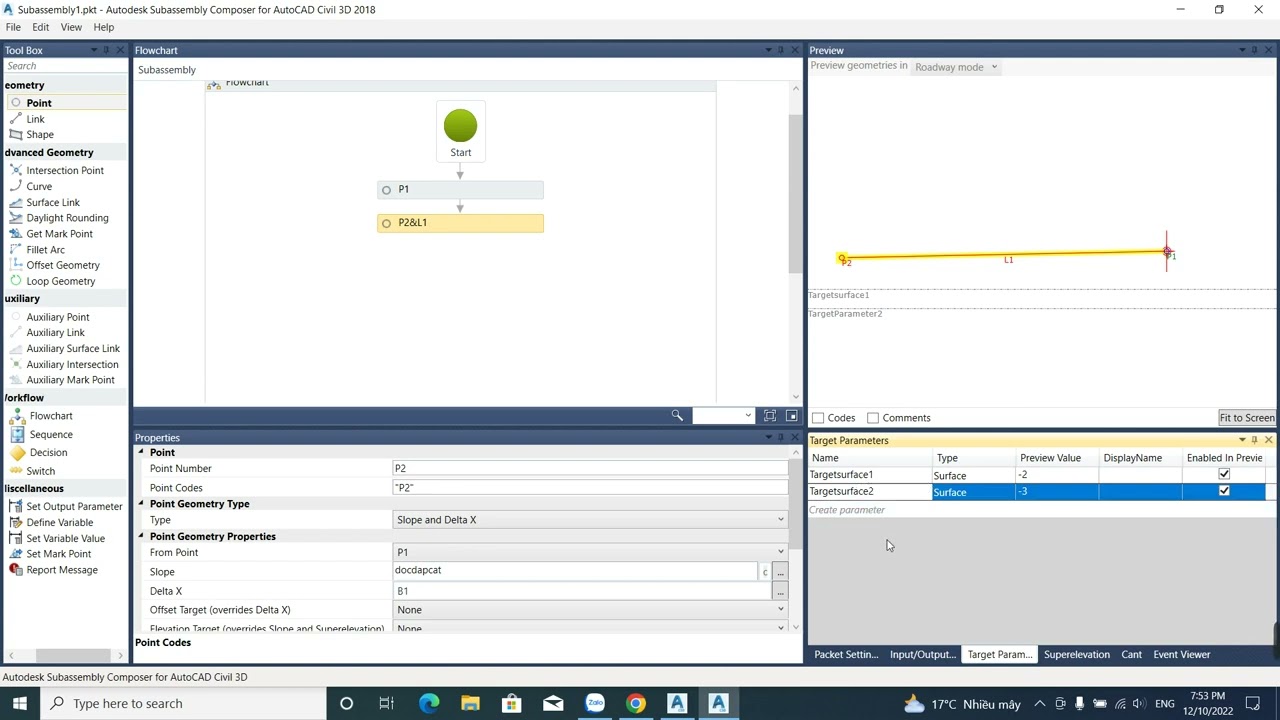Viewport: 1280px width, 720px height.
Task: Toggle the Codes checkbox in Preview
Action: tap(818, 418)
